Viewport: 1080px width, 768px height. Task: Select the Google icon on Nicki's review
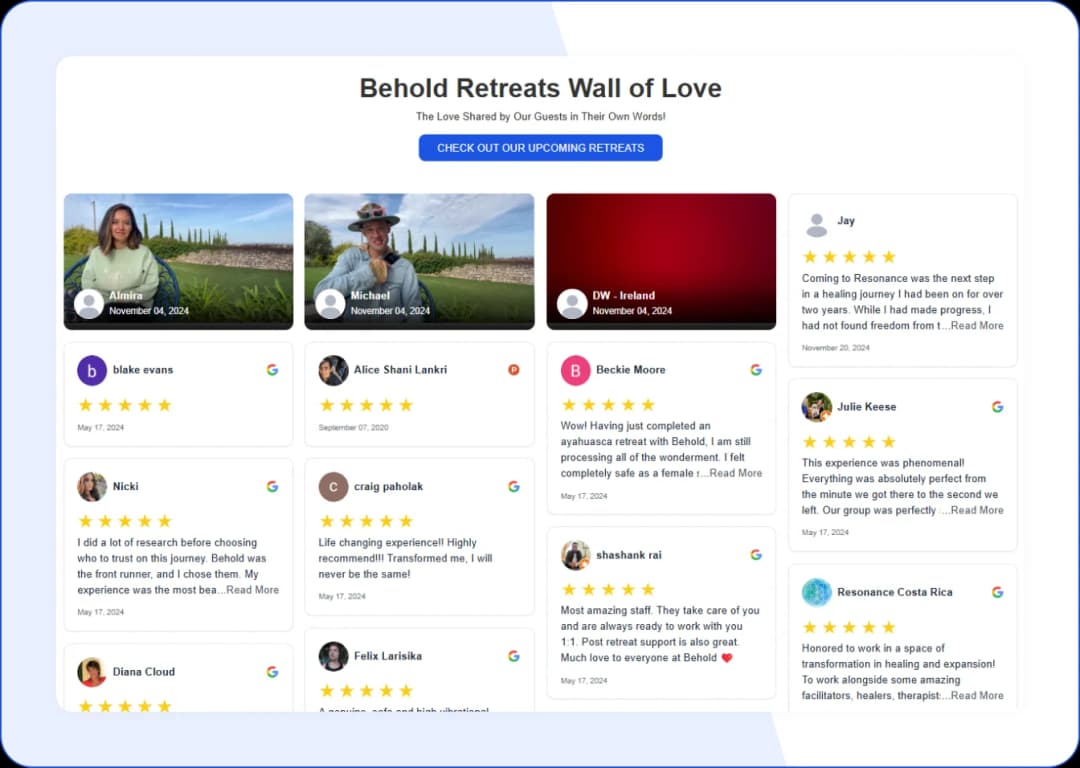click(x=272, y=486)
